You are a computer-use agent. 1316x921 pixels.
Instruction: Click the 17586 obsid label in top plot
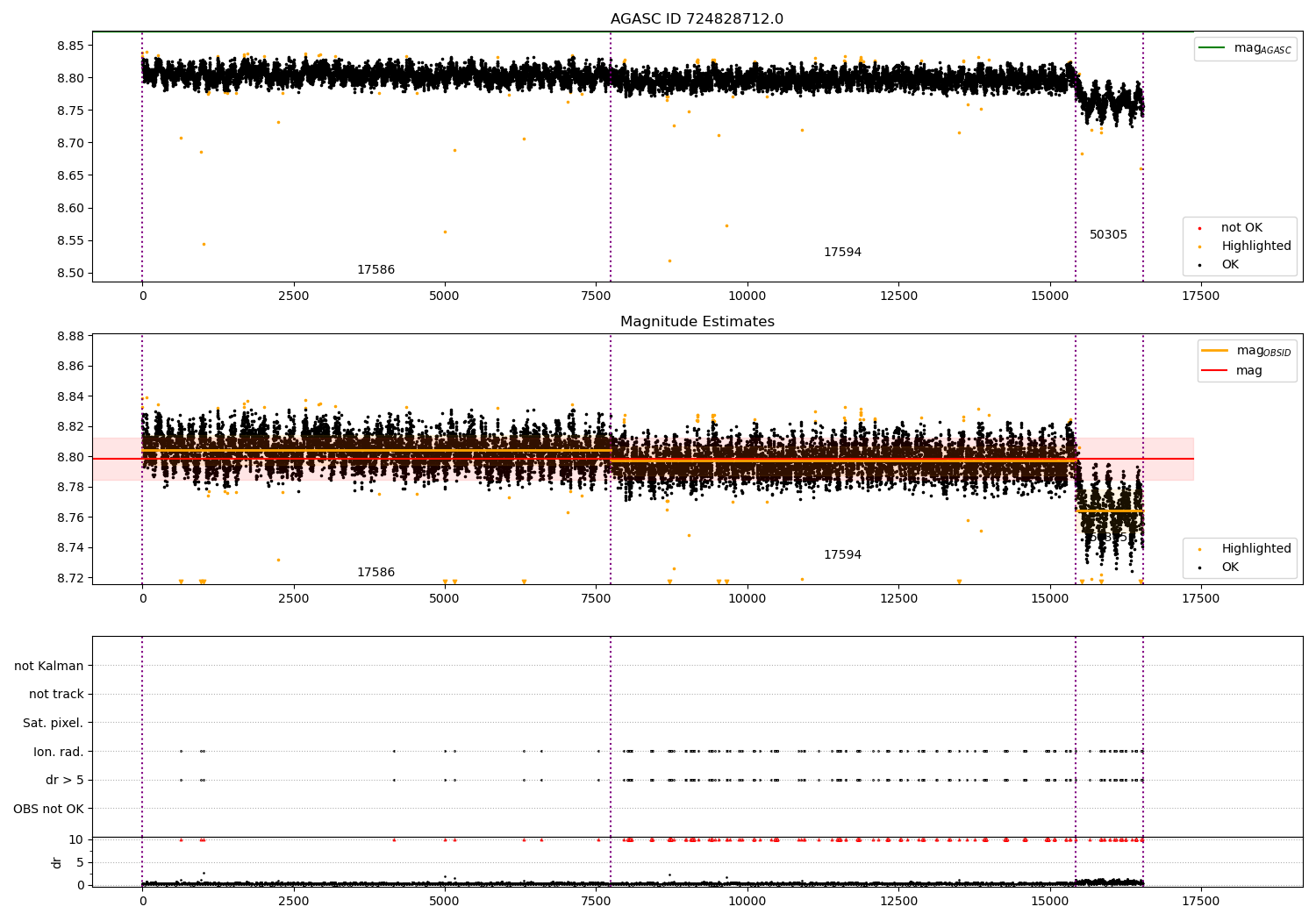point(375,270)
